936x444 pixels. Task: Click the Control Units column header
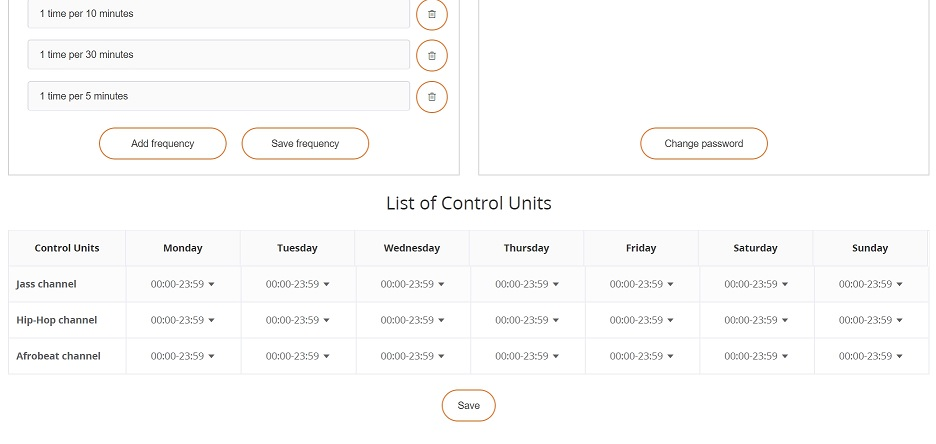[67, 248]
